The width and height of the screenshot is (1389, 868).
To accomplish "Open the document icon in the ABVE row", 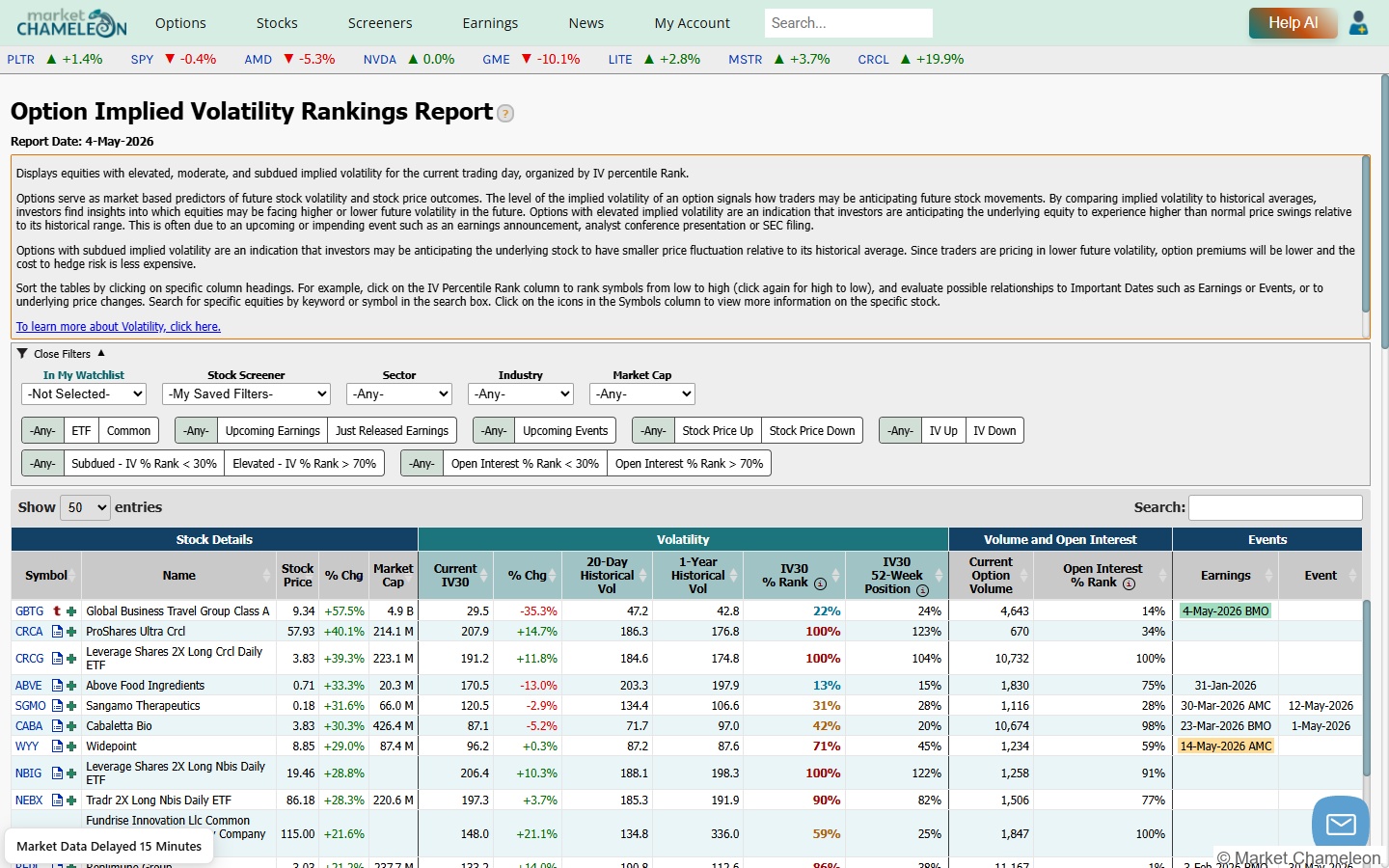I will tap(57, 686).
